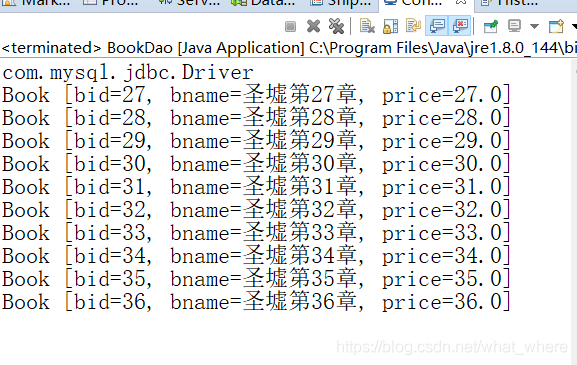Click the terminated BookDao launch description
The height and width of the screenshot is (365, 577).
pyautogui.click(x=288, y=48)
